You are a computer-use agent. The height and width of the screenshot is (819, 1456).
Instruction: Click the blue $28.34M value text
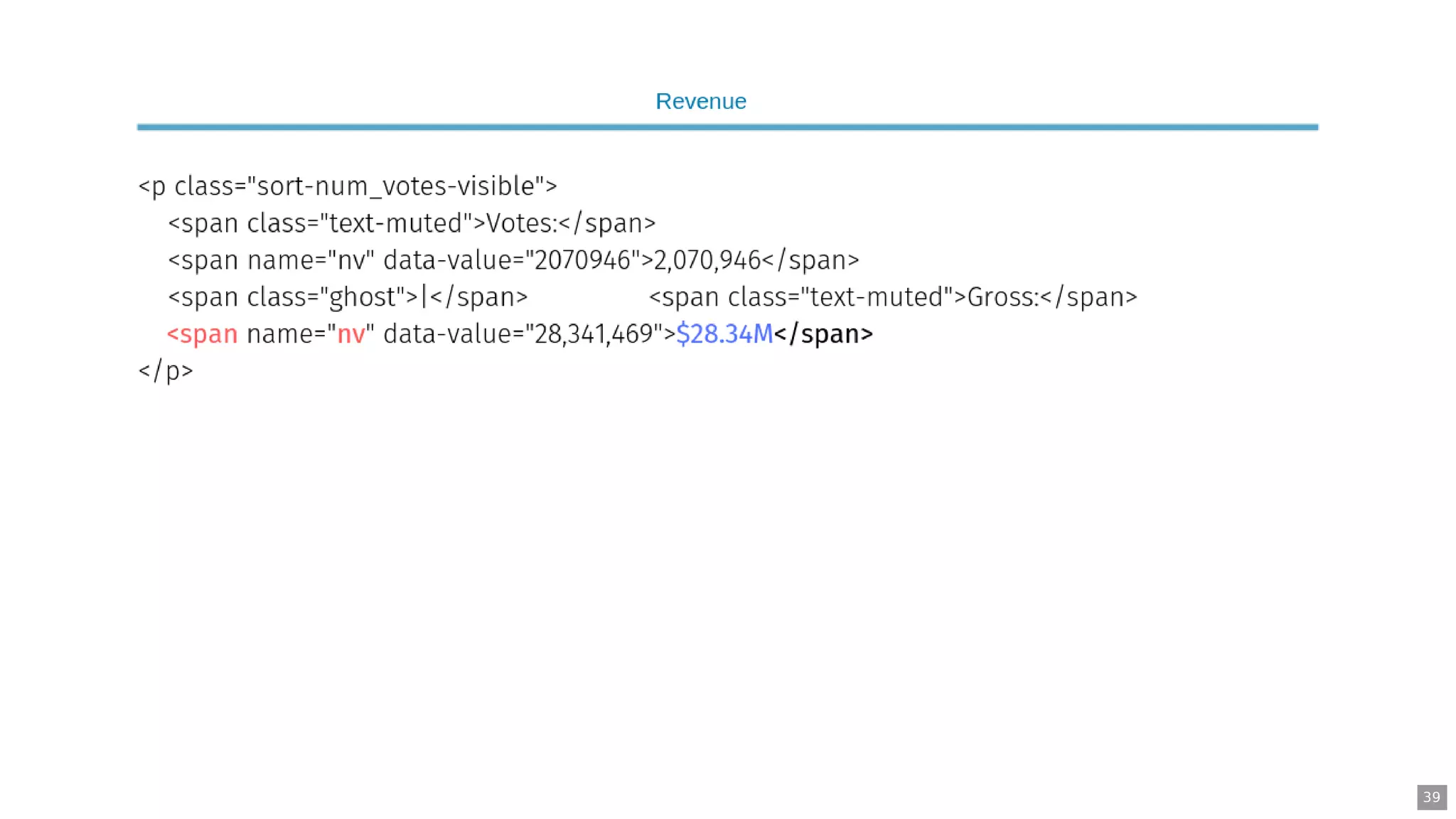[724, 334]
